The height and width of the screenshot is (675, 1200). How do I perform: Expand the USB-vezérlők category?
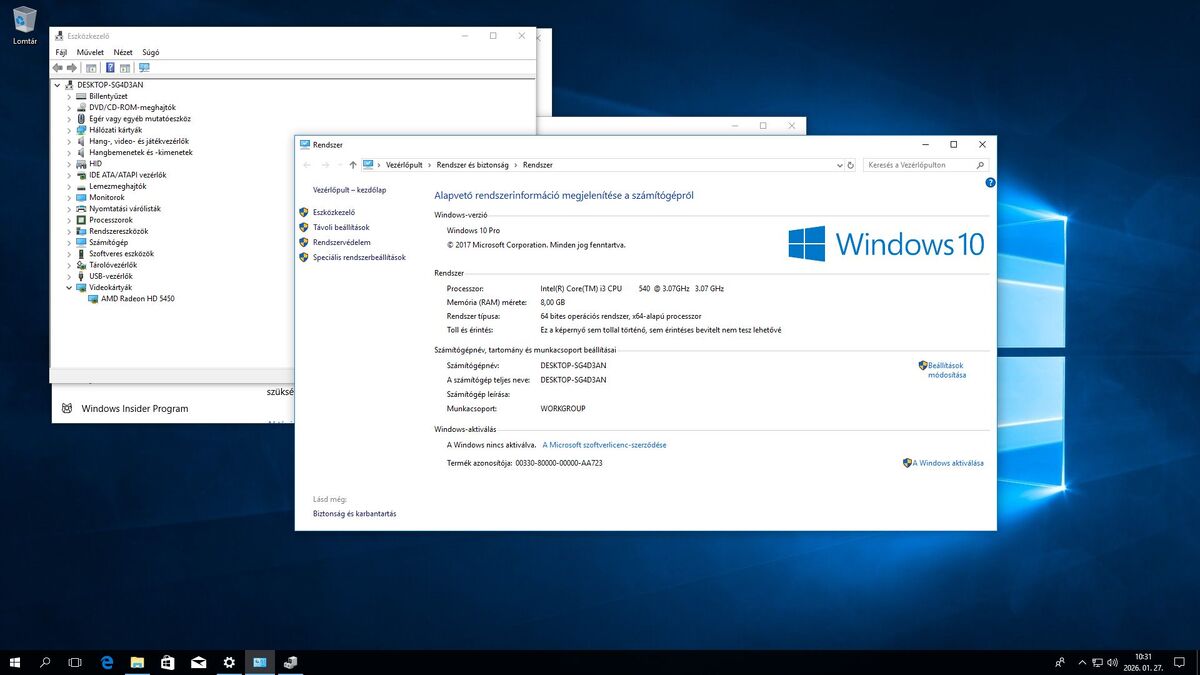pos(69,276)
